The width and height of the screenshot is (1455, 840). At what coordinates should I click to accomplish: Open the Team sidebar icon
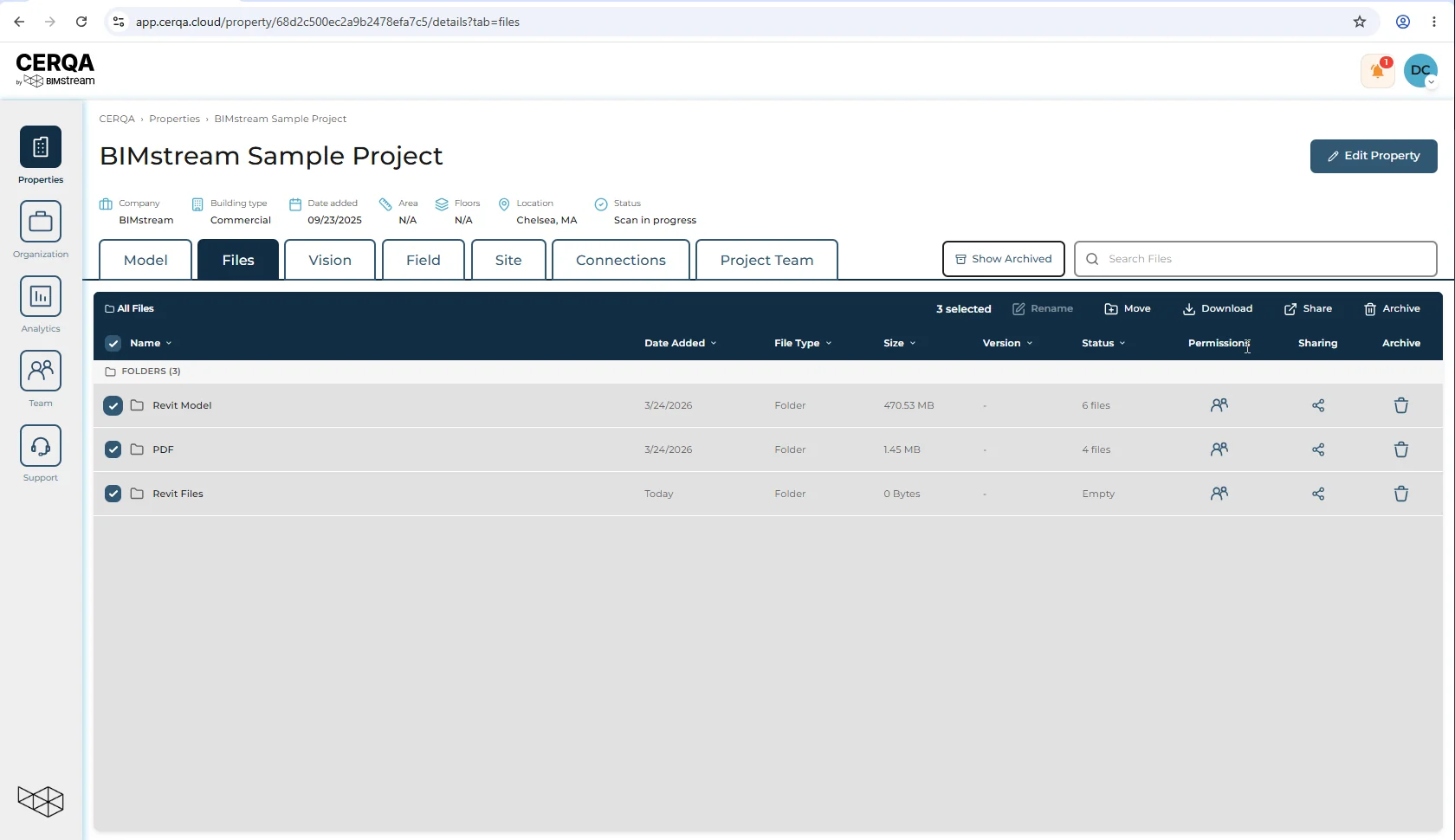(x=41, y=371)
